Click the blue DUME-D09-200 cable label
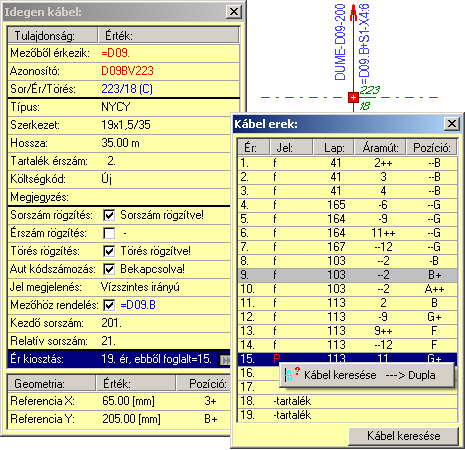 point(340,42)
